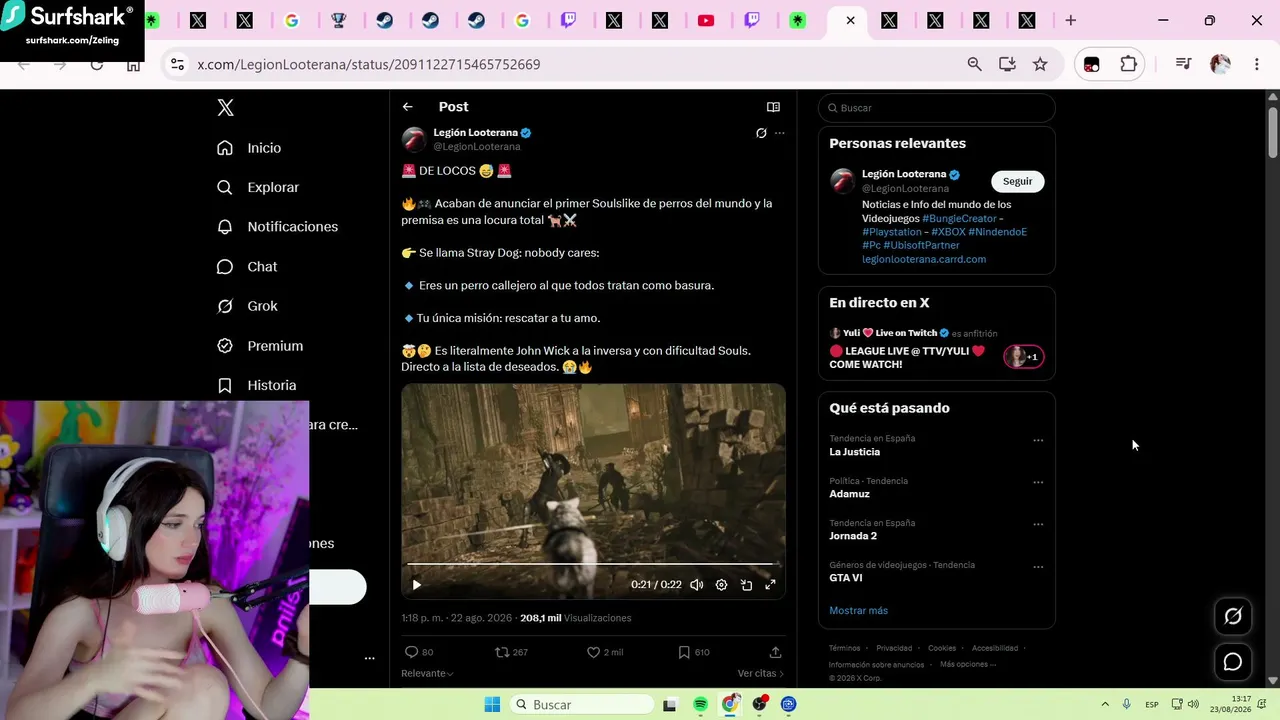Open the Yuli Live on Twitch broadcast
This screenshot has height=720, width=1280.
click(x=936, y=348)
